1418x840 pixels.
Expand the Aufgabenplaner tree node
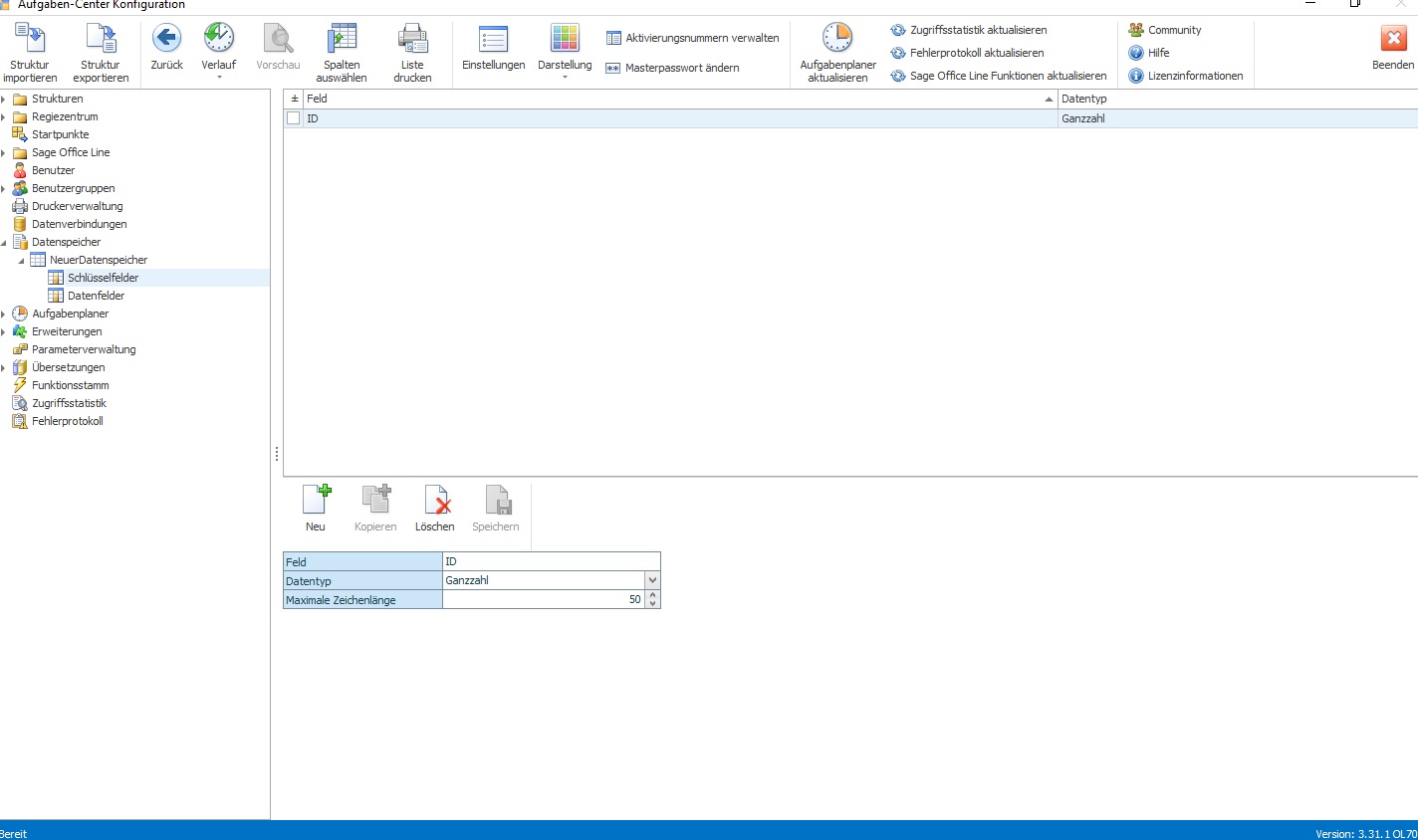pos(4,314)
